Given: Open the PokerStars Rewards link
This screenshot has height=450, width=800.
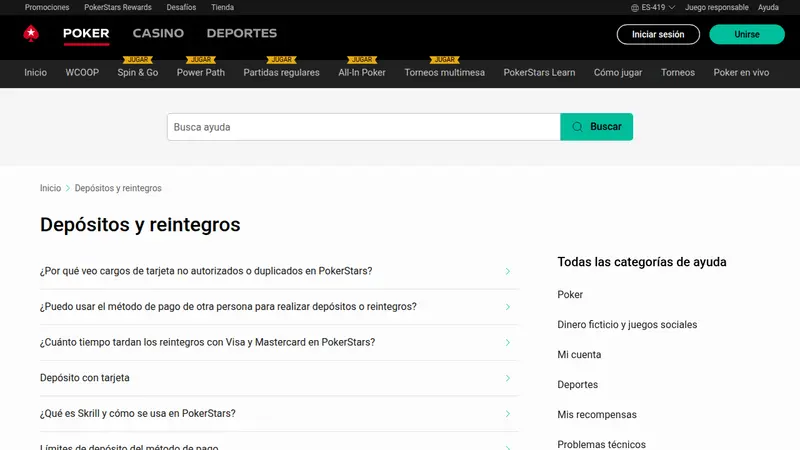Looking at the screenshot, I should pyautogui.click(x=118, y=8).
